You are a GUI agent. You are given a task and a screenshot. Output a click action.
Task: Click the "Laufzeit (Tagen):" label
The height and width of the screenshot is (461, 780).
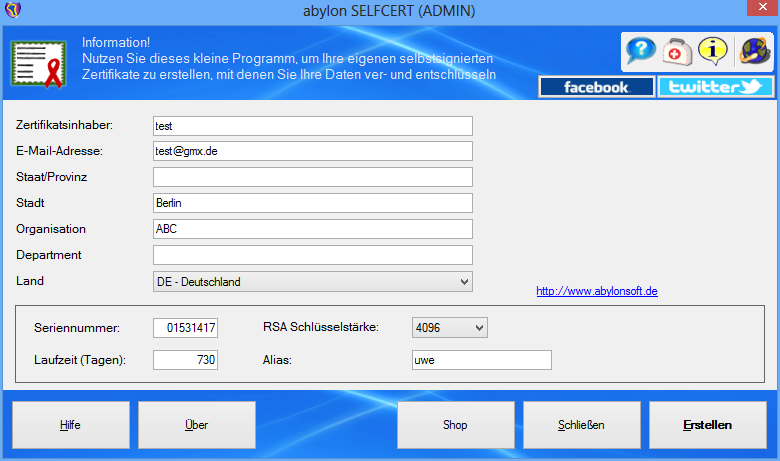coord(80,360)
